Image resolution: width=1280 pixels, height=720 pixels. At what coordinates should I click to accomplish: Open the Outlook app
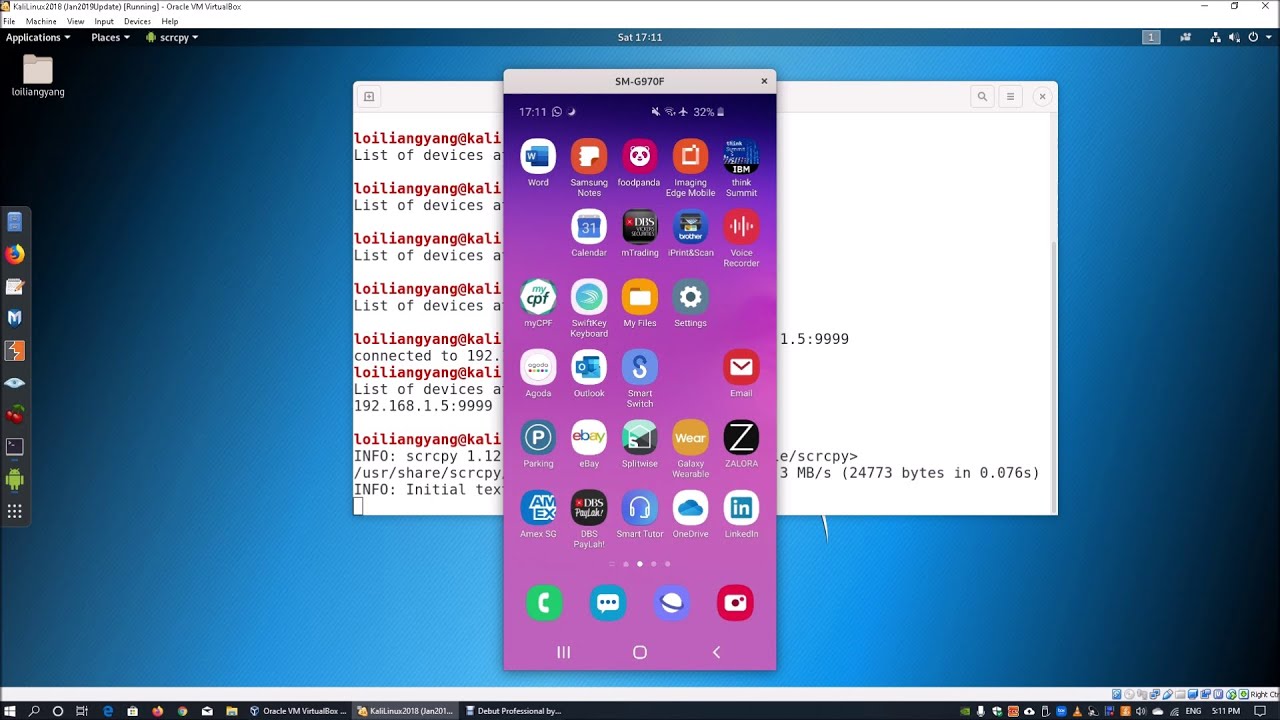point(589,367)
